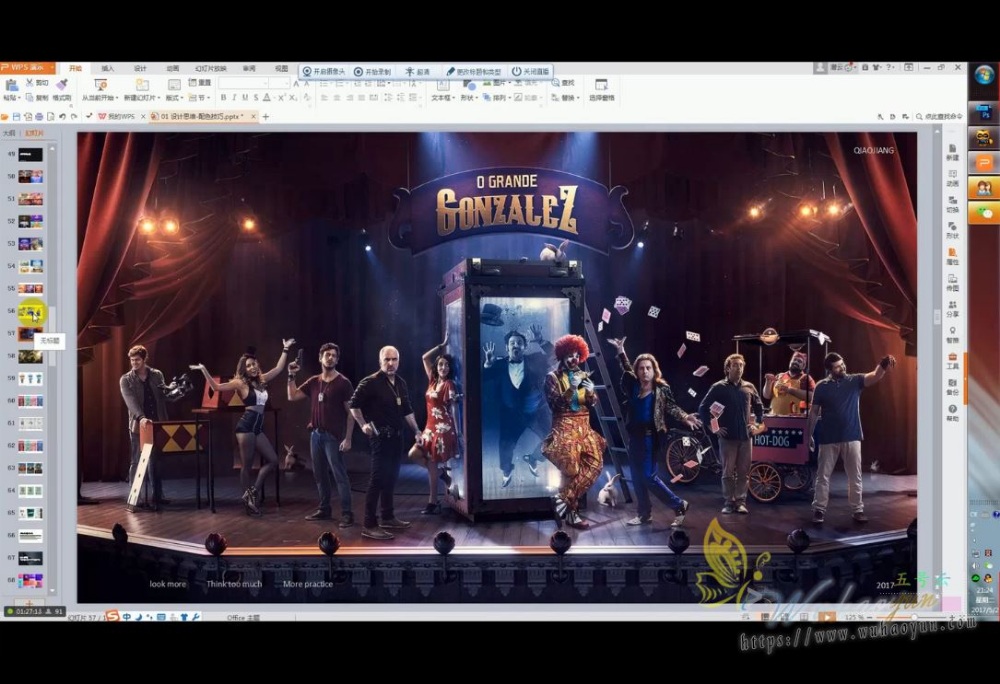Toggle Underline formatting
Screen dimensions: 1000x684
245,98
